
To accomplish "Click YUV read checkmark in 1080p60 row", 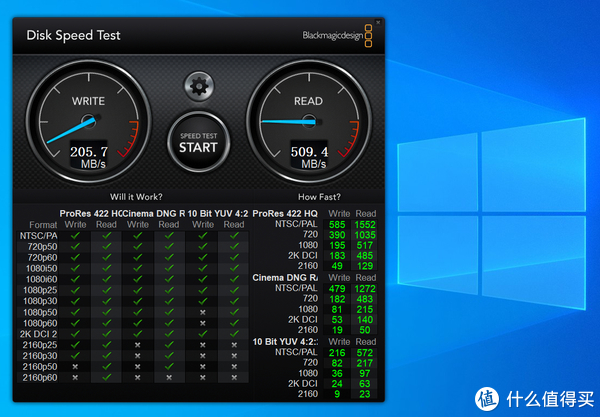I will [234, 323].
